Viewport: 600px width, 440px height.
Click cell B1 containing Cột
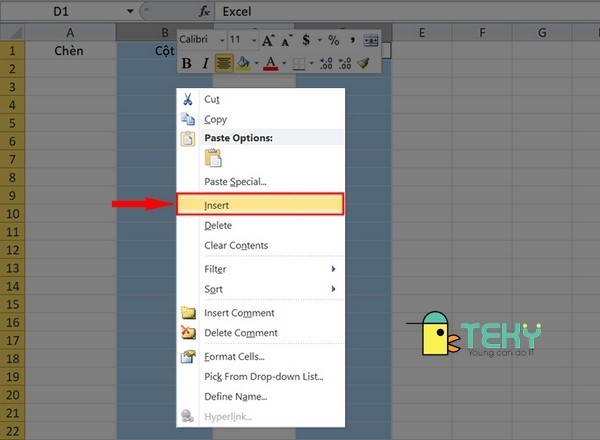coord(165,51)
